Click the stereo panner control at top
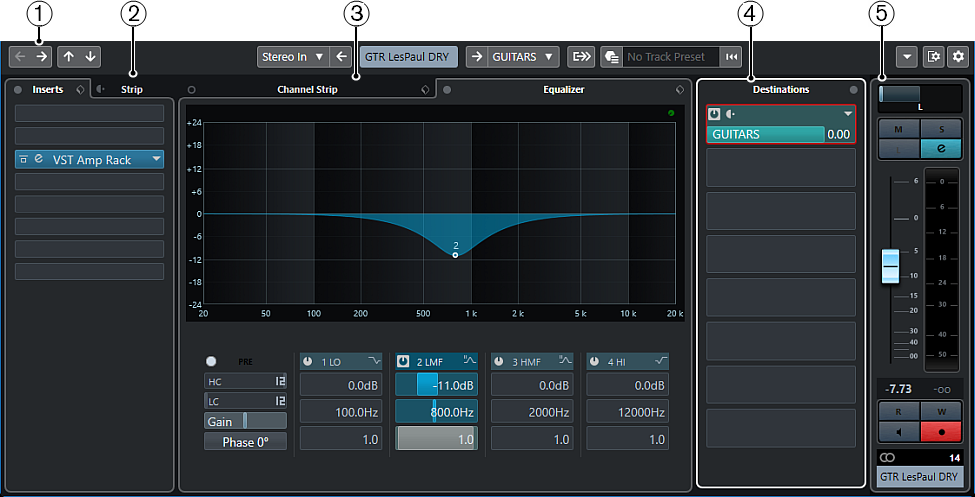 pos(920,98)
